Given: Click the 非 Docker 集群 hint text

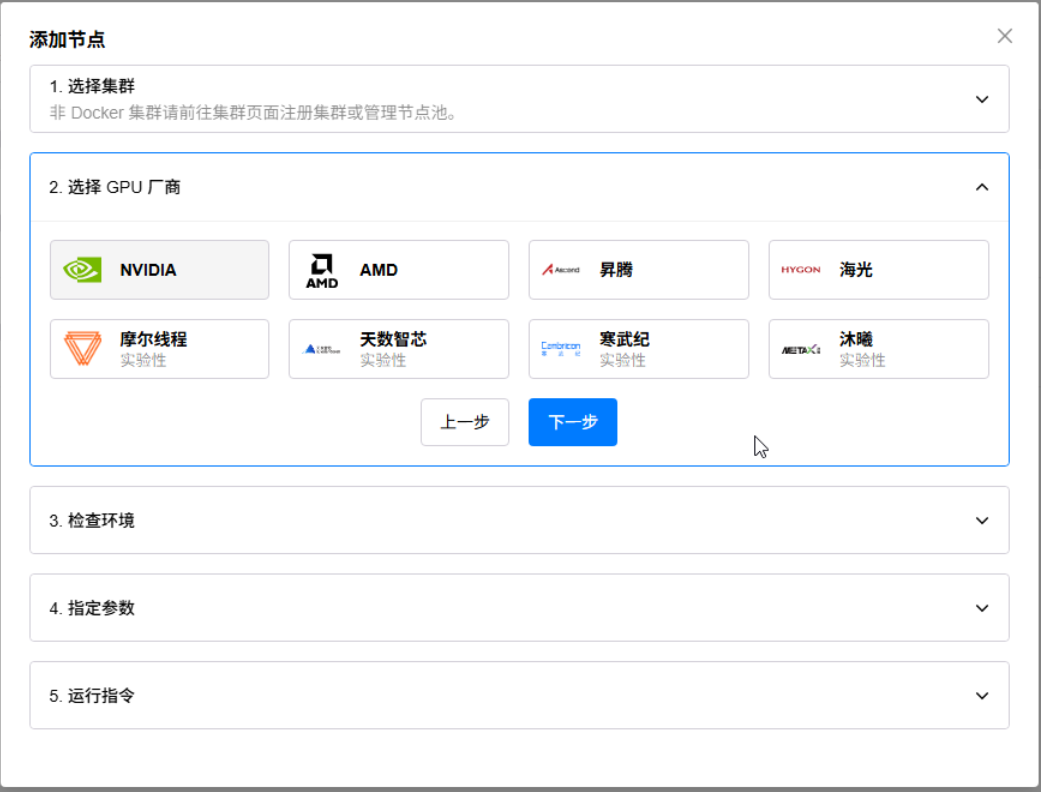Looking at the screenshot, I should (x=254, y=113).
